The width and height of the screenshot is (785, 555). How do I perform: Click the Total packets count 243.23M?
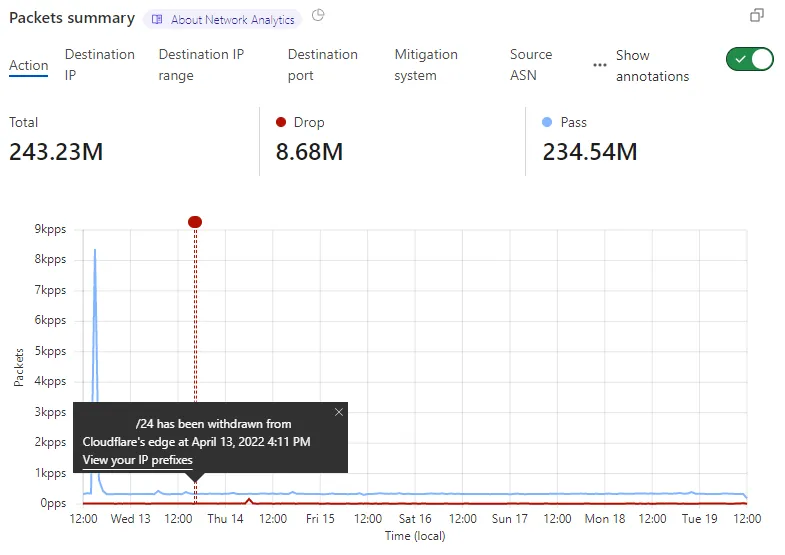(56, 152)
